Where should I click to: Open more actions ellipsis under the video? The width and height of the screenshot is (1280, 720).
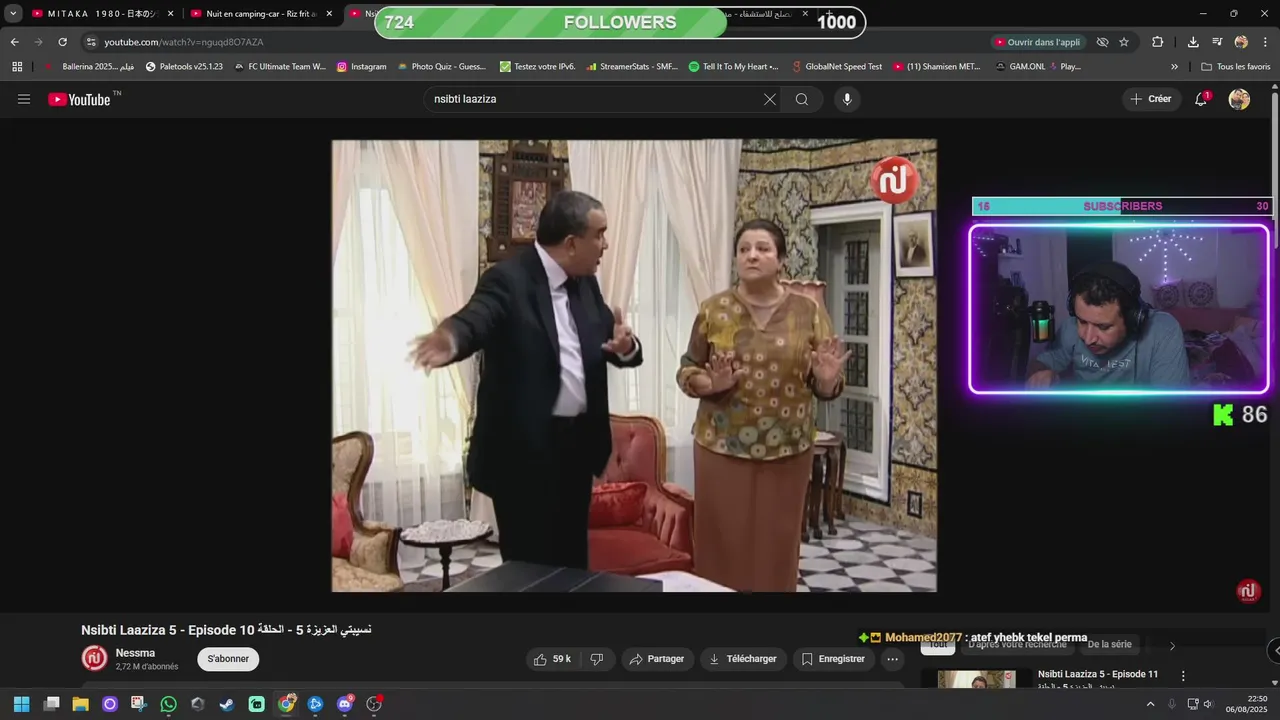pyautogui.click(x=892, y=659)
